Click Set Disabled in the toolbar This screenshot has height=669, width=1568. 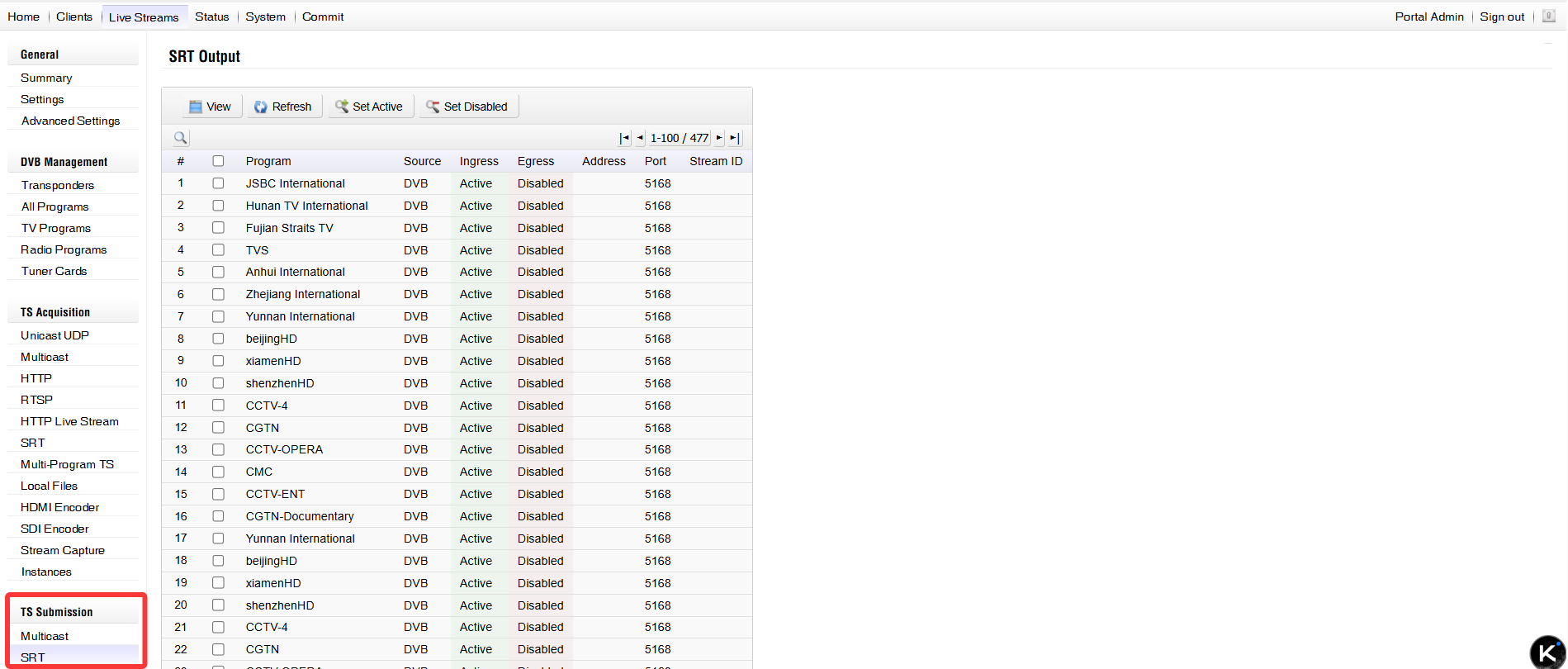[467, 107]
